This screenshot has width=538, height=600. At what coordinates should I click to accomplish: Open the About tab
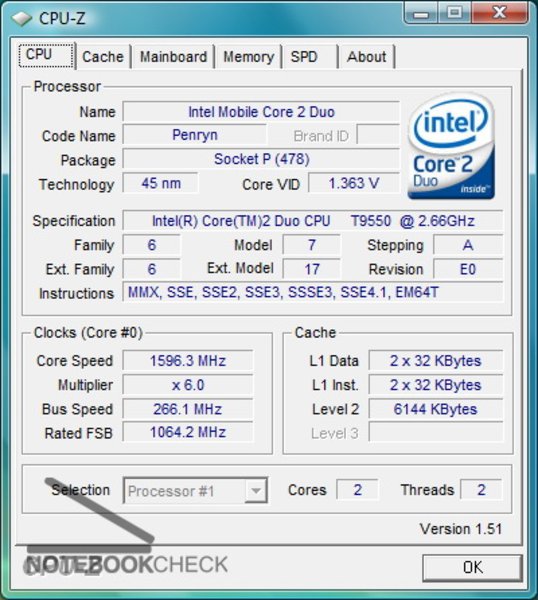[x=367, y=57]
